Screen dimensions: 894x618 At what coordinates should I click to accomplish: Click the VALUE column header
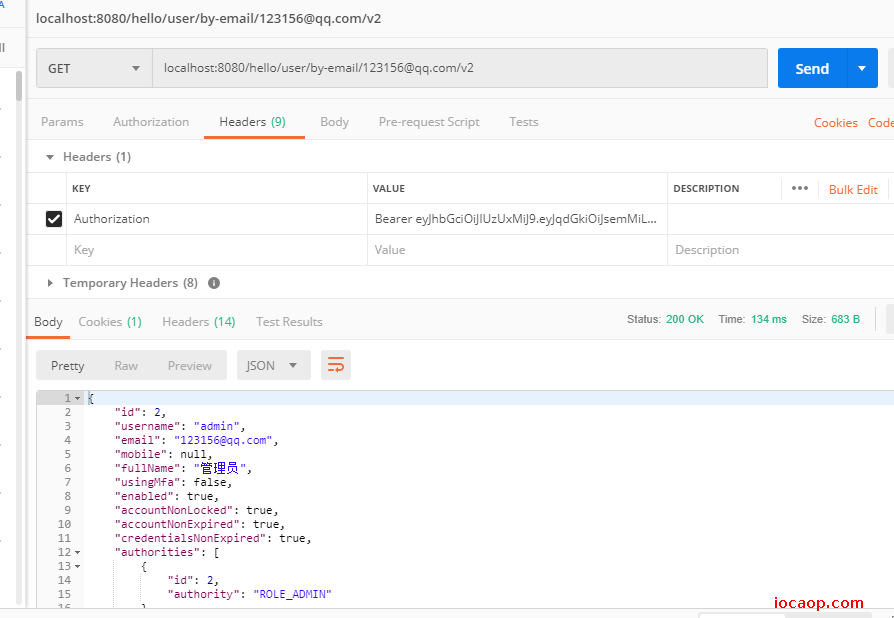389,189
